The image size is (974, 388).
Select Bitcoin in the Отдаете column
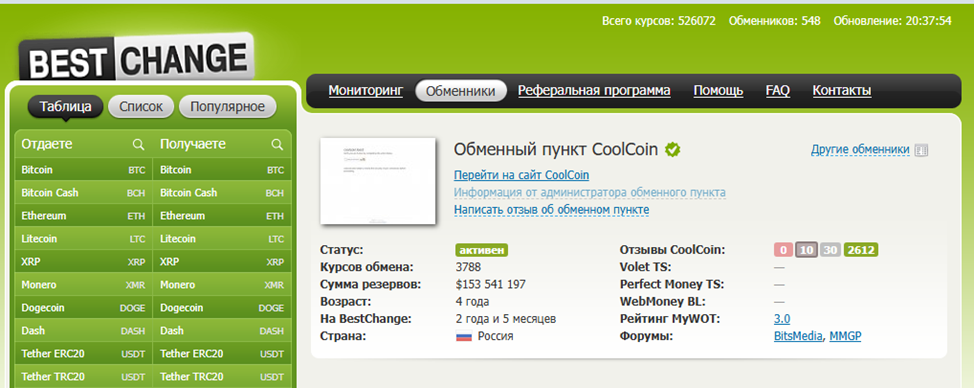click(83, 169)
